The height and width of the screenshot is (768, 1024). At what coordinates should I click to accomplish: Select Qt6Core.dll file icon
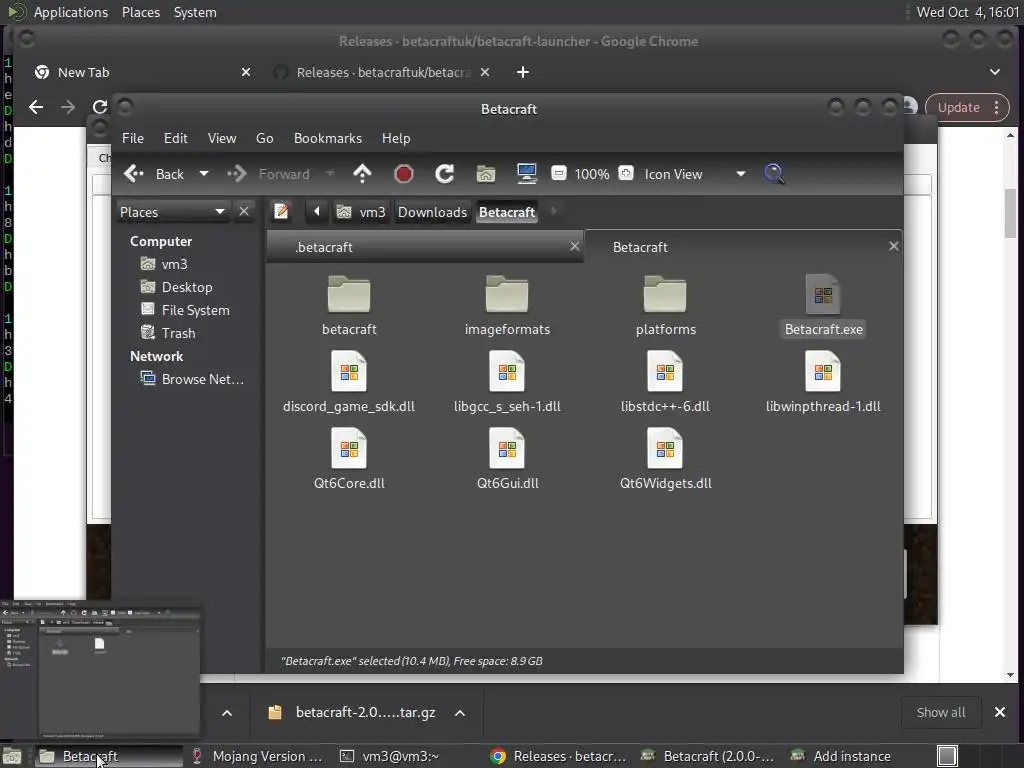pyautogui.click(x=349, y=448)
